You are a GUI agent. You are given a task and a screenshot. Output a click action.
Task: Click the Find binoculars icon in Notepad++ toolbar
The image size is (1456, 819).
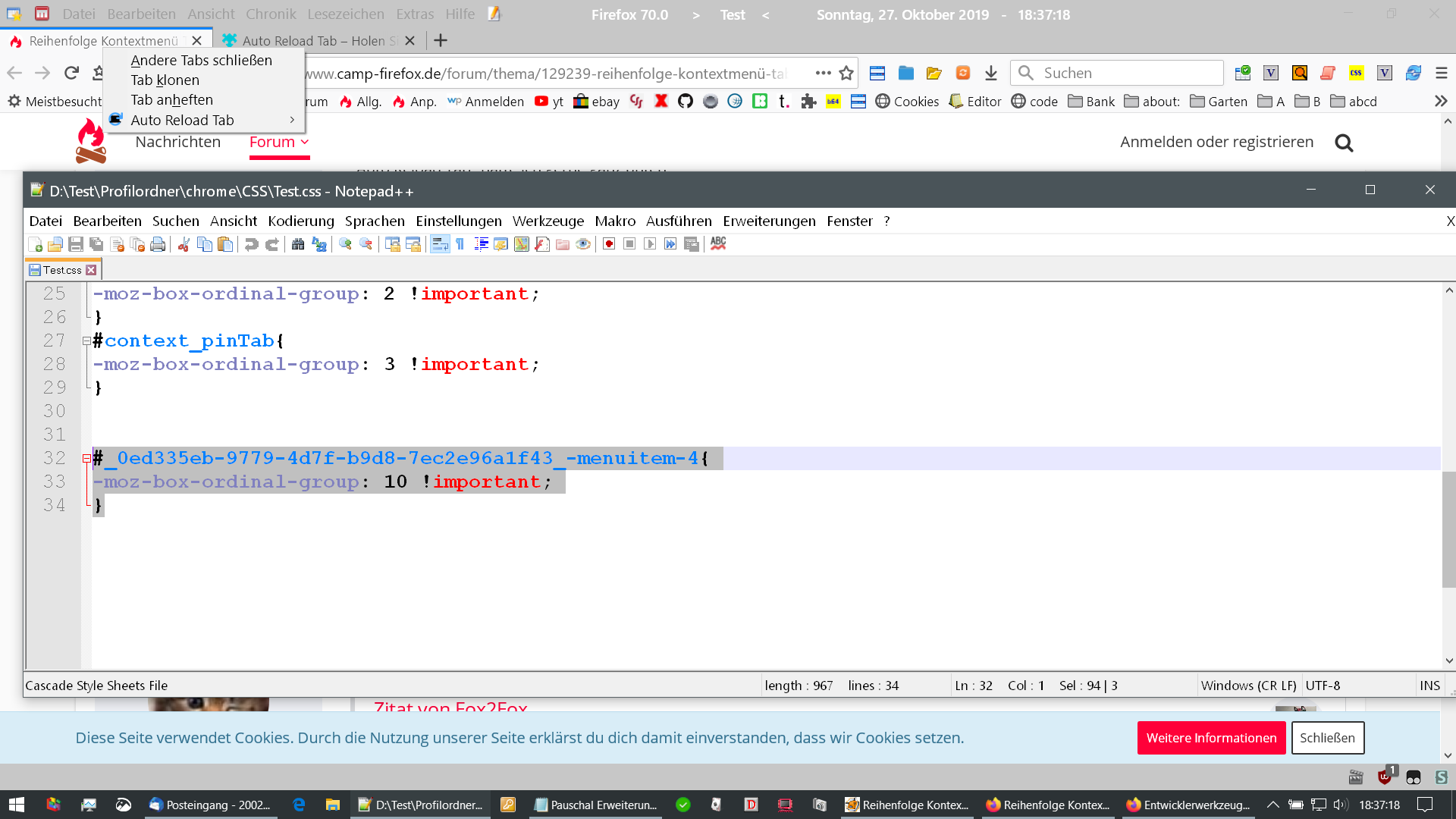pos(298,244)
